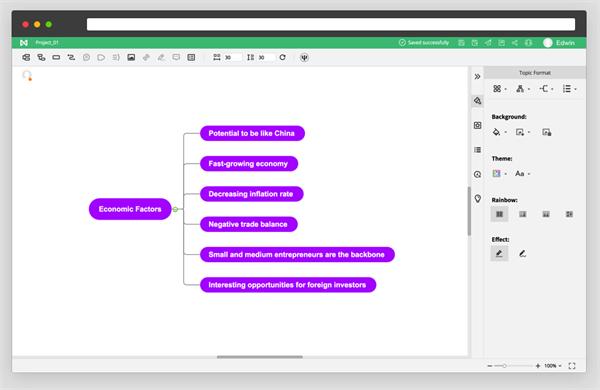The width and height of the screenshot is (600, 390).
Task: Collapse the Topic Format panel
Action: [478, 77]
